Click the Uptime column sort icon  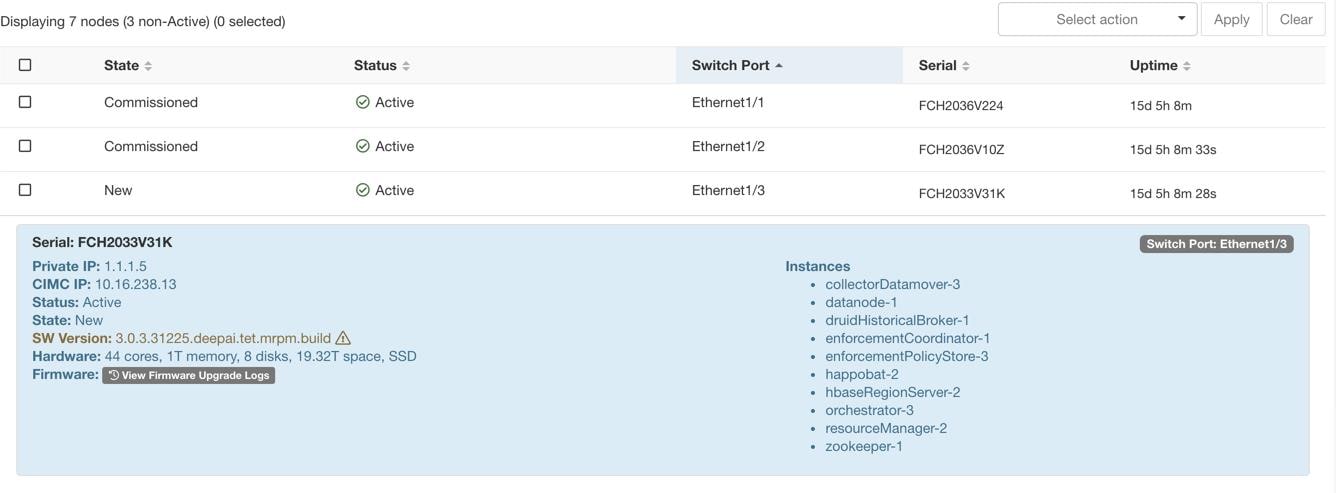(x=1187, y=66)
